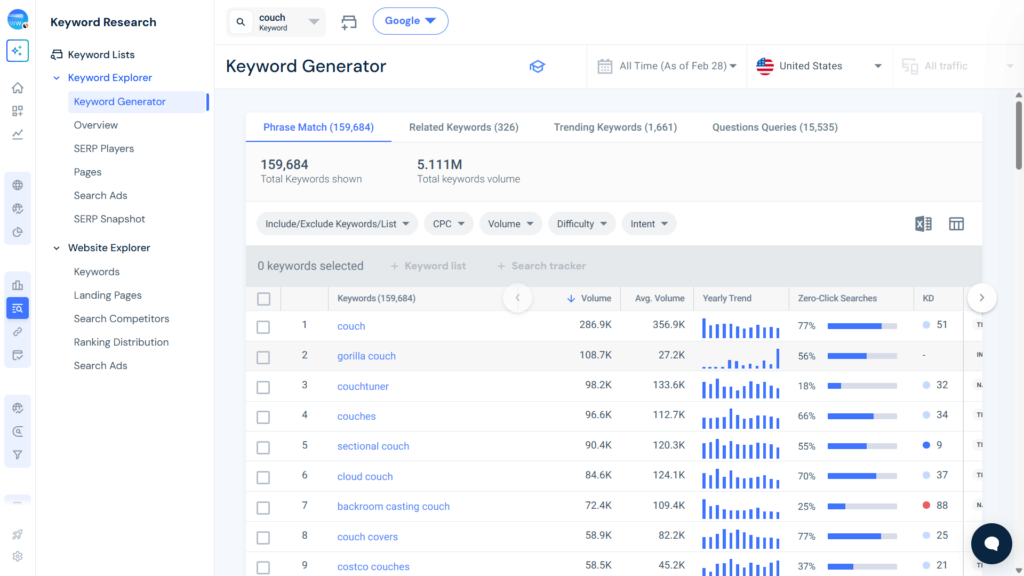The height and width of the screenshot is (576, 1024).
Task: Click the AI sparkle icon below the logo
Action: pyautogui.click(x=18, y=50)
